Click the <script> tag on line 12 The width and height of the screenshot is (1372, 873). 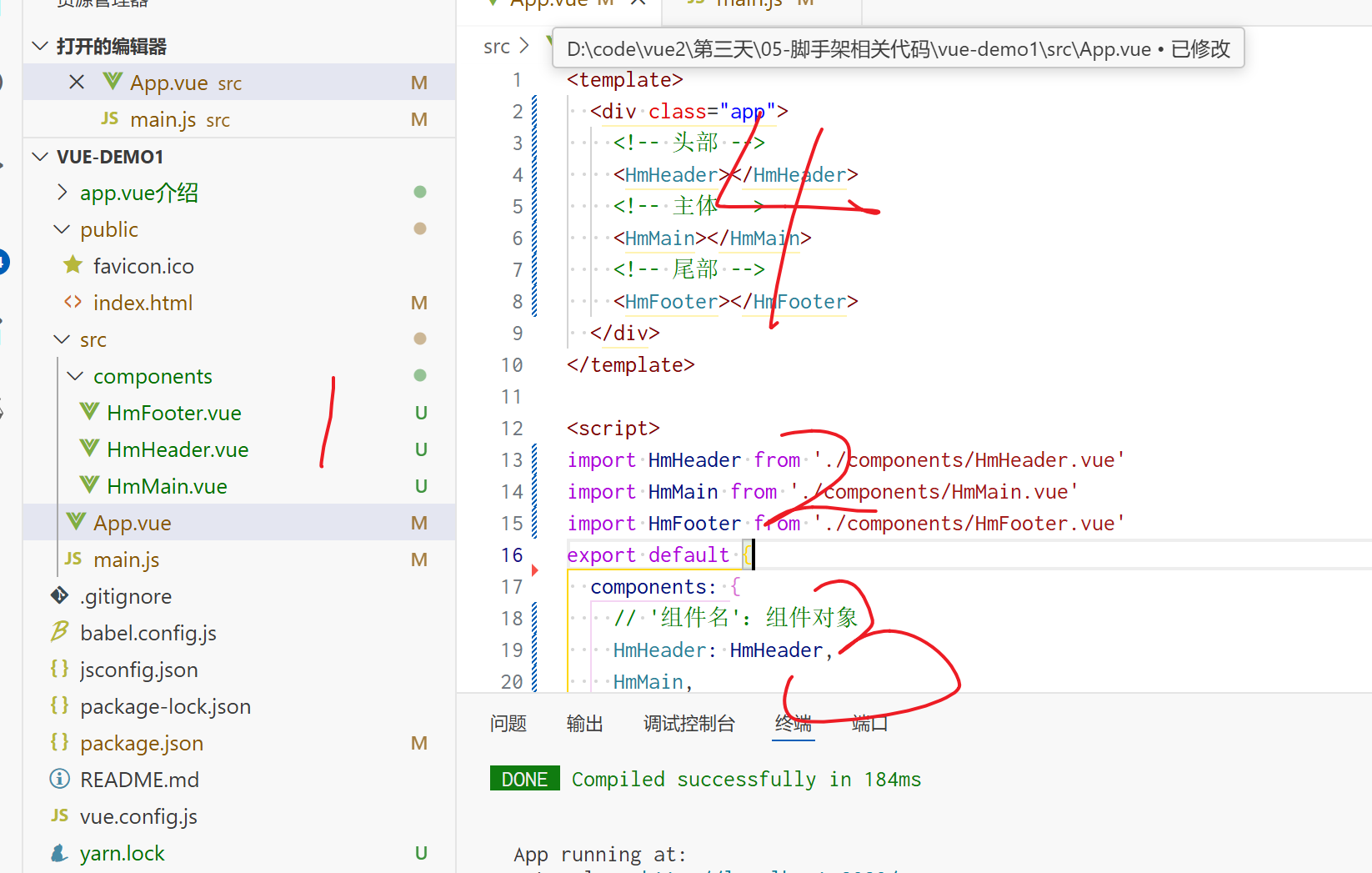(613, 429)
